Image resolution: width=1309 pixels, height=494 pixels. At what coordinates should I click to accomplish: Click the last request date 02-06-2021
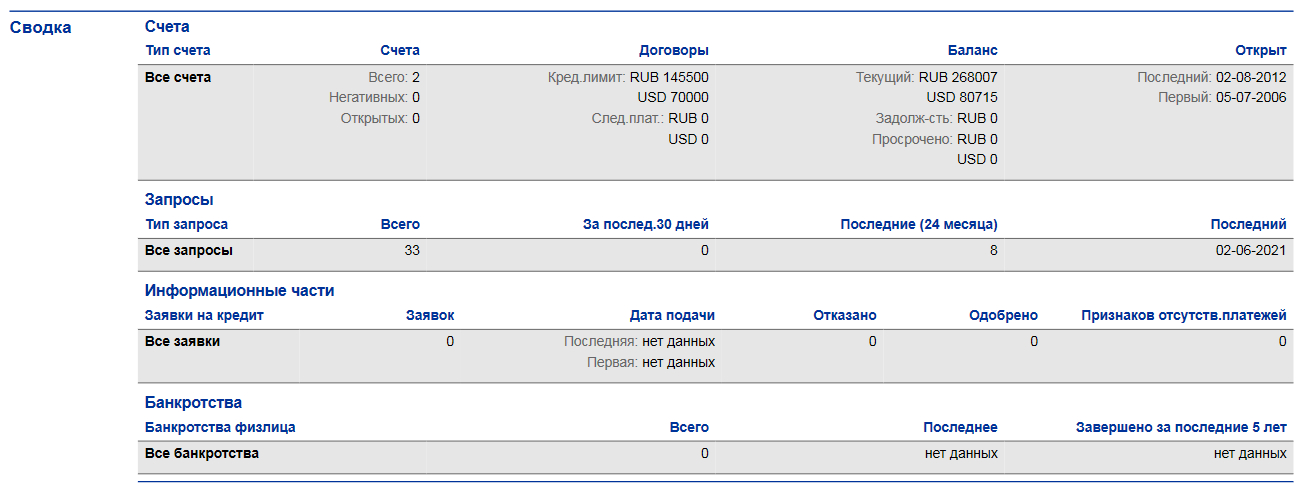(x=1250, y=250)
